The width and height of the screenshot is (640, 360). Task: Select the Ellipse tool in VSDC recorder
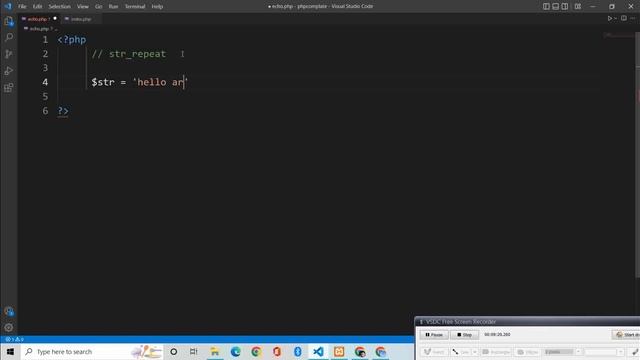(x=527, y=352)
